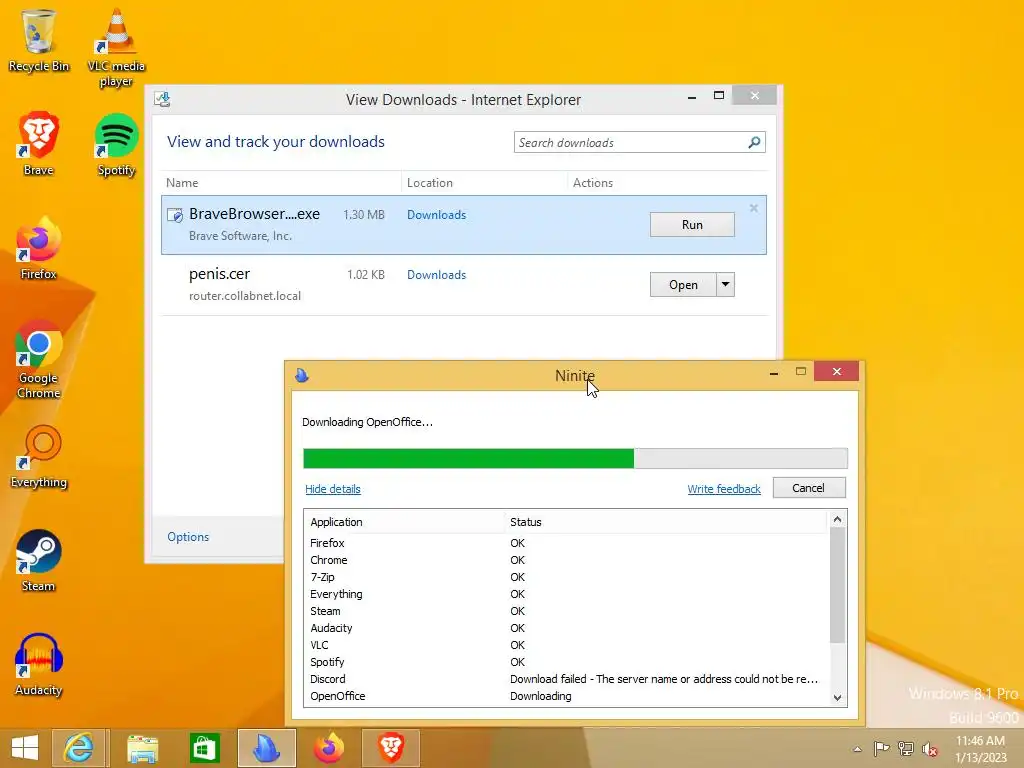Image resolution: width=1024 pixels, height=768 pixels.
Task: Click the router.collabnet.local source text
Action: pos(245,296)
